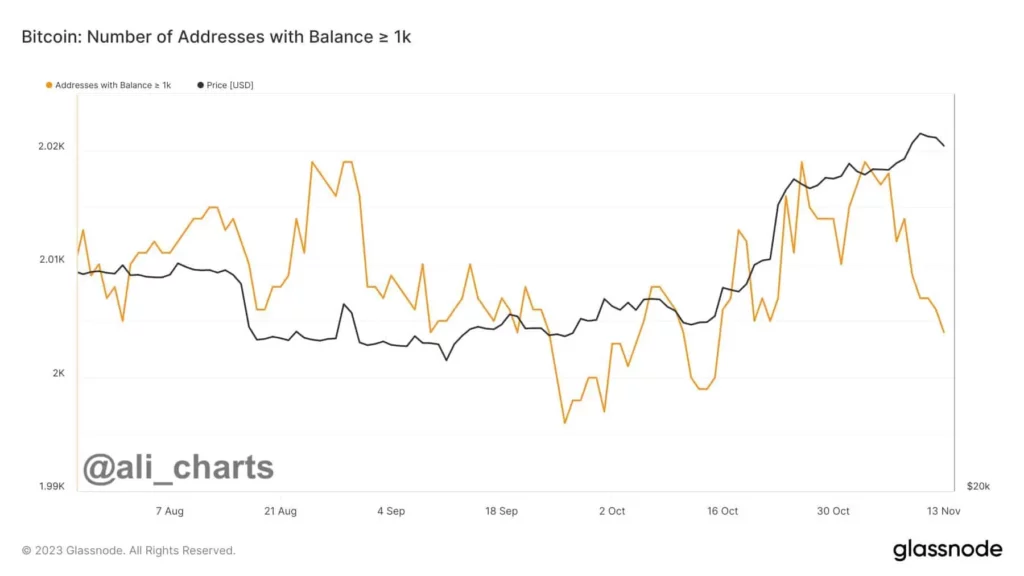
Task: Select the 1.99K y-axis label
Action: click(51, 487)
